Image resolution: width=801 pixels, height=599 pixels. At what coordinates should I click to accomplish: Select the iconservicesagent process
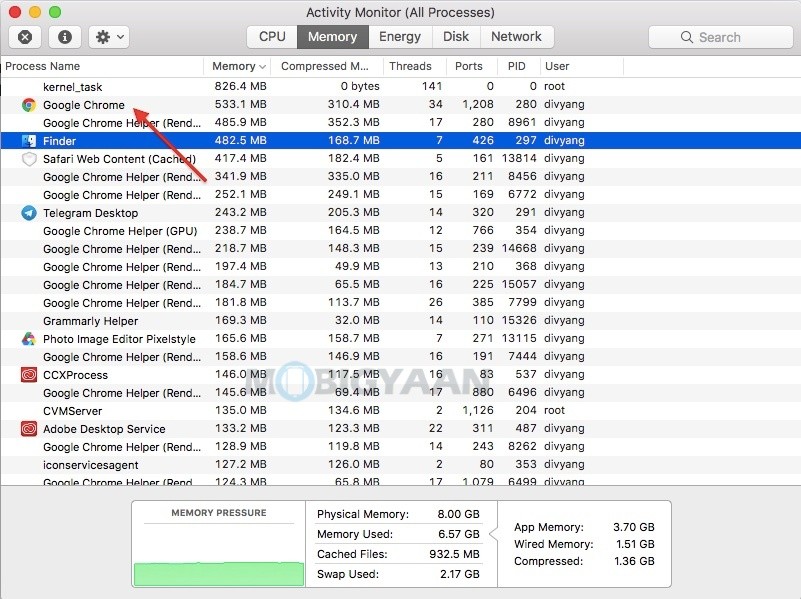coord(400,465)
